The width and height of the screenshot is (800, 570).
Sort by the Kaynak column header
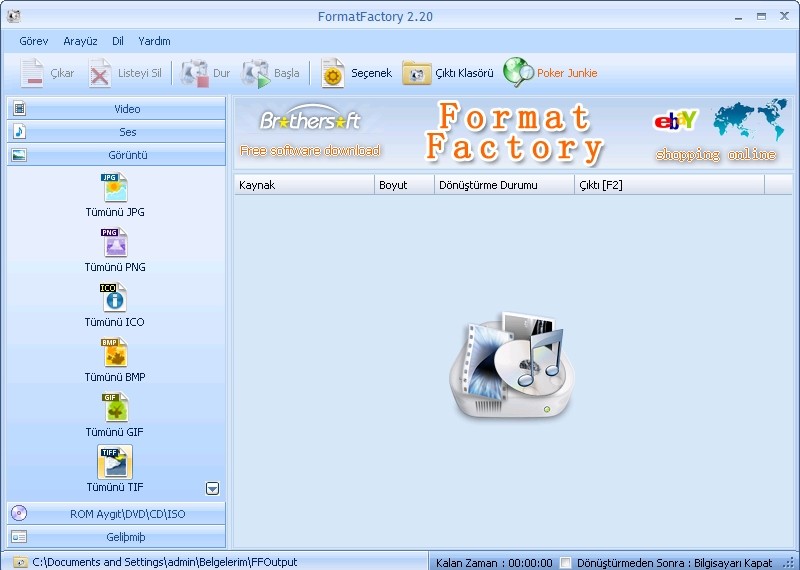click(304, 185)
